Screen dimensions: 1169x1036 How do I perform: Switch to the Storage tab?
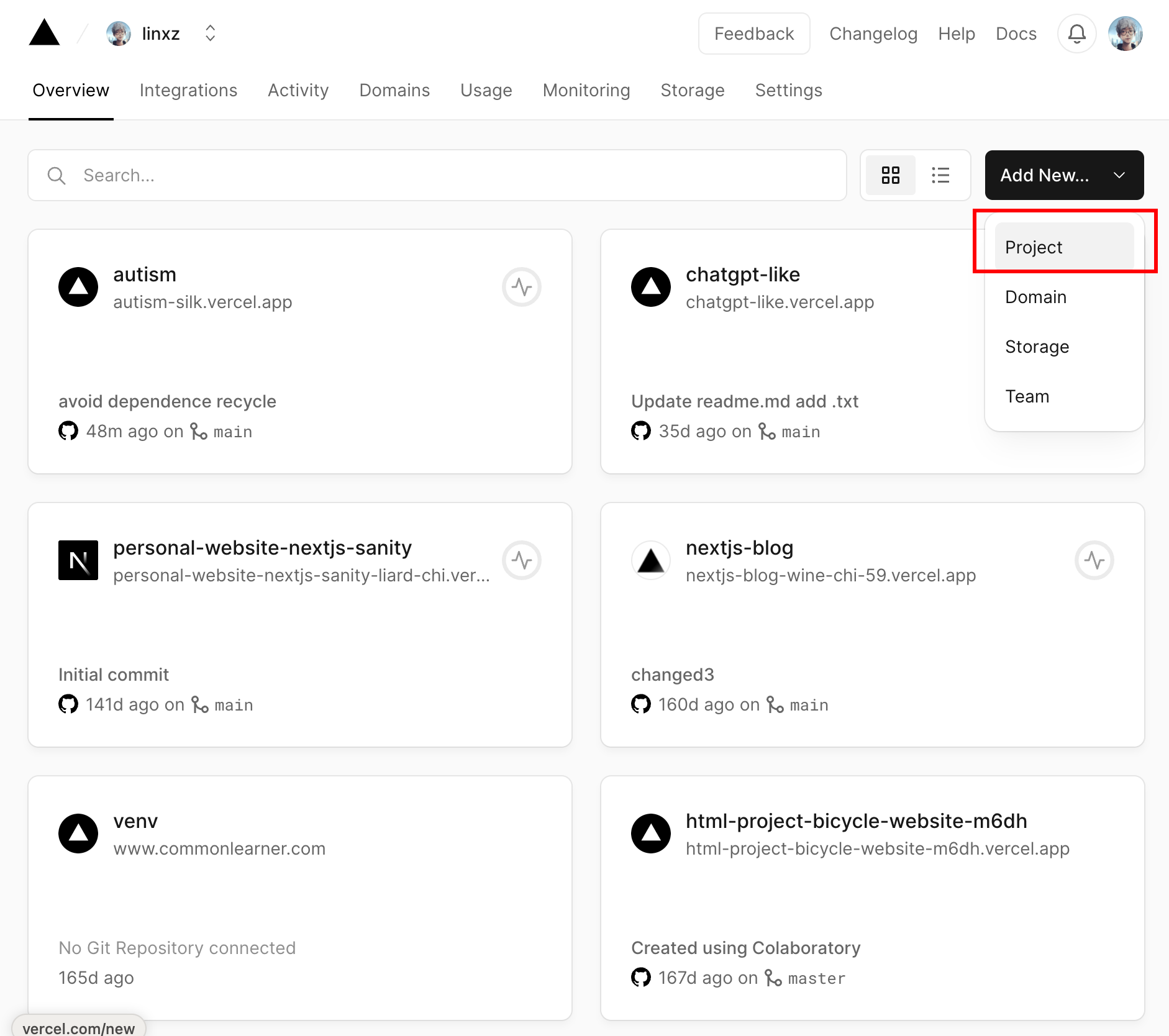click(x=693, y=91)
